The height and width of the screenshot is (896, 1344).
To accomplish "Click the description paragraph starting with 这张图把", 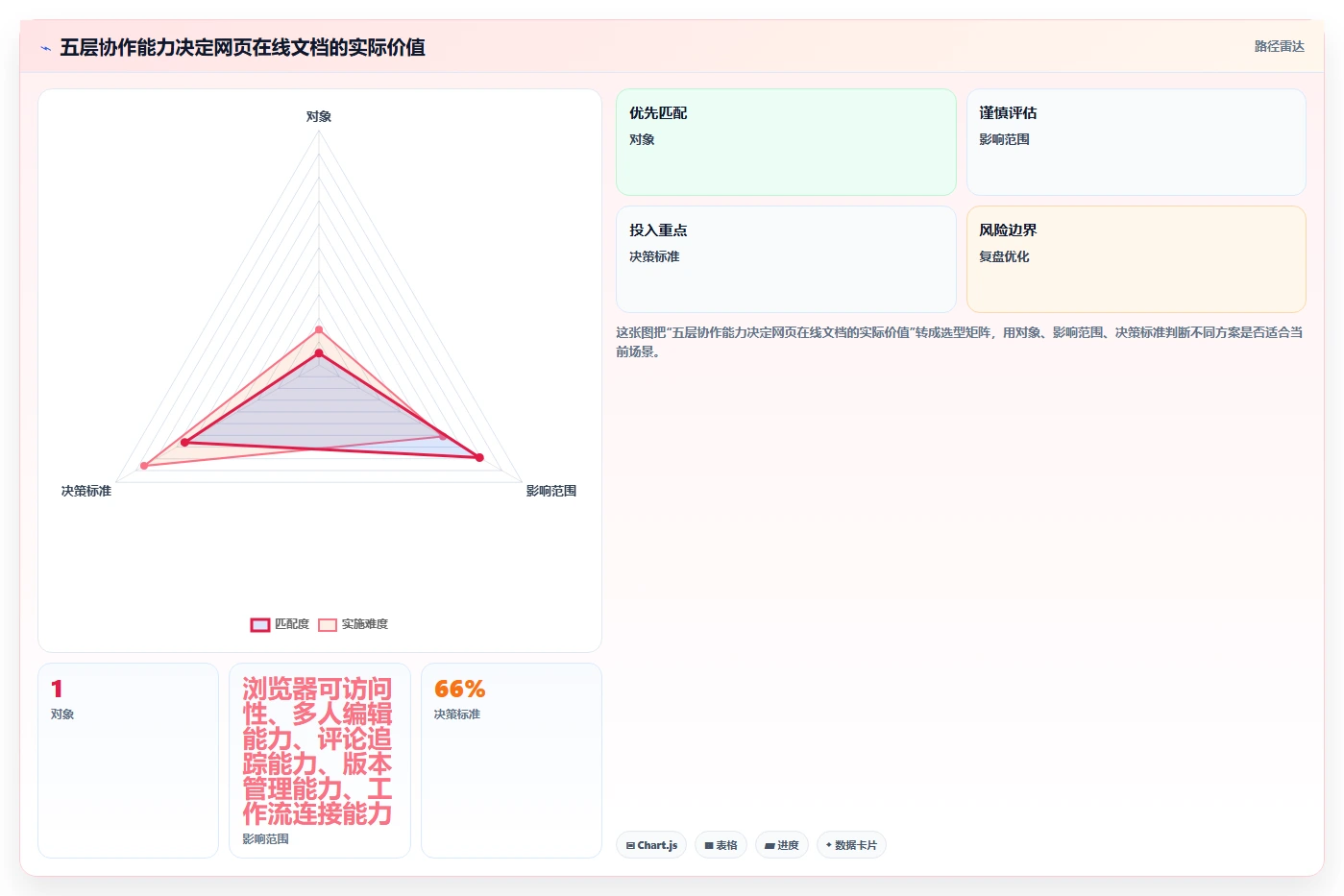I will click(x=959, y=342).
